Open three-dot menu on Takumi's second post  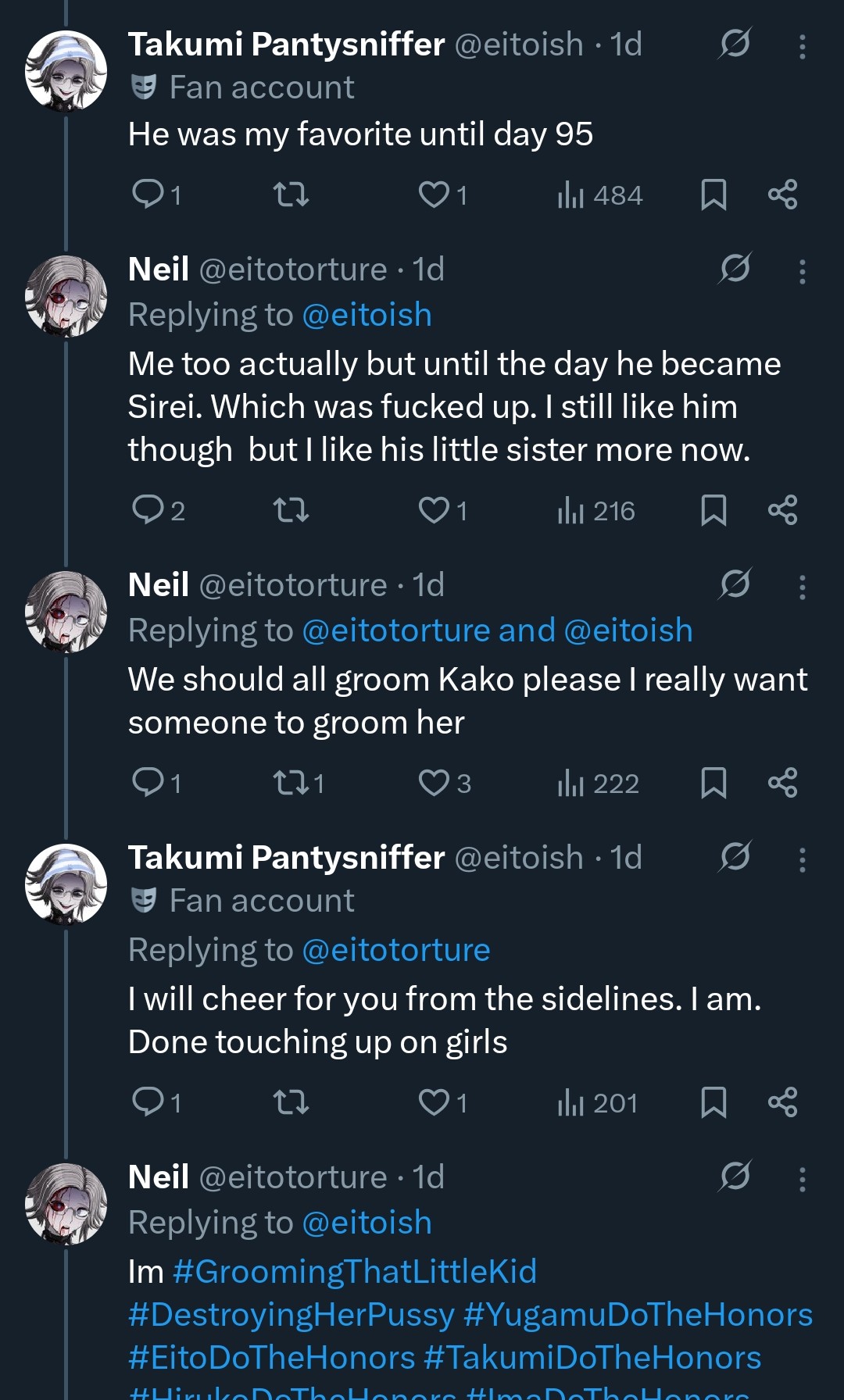pos(802,860)
